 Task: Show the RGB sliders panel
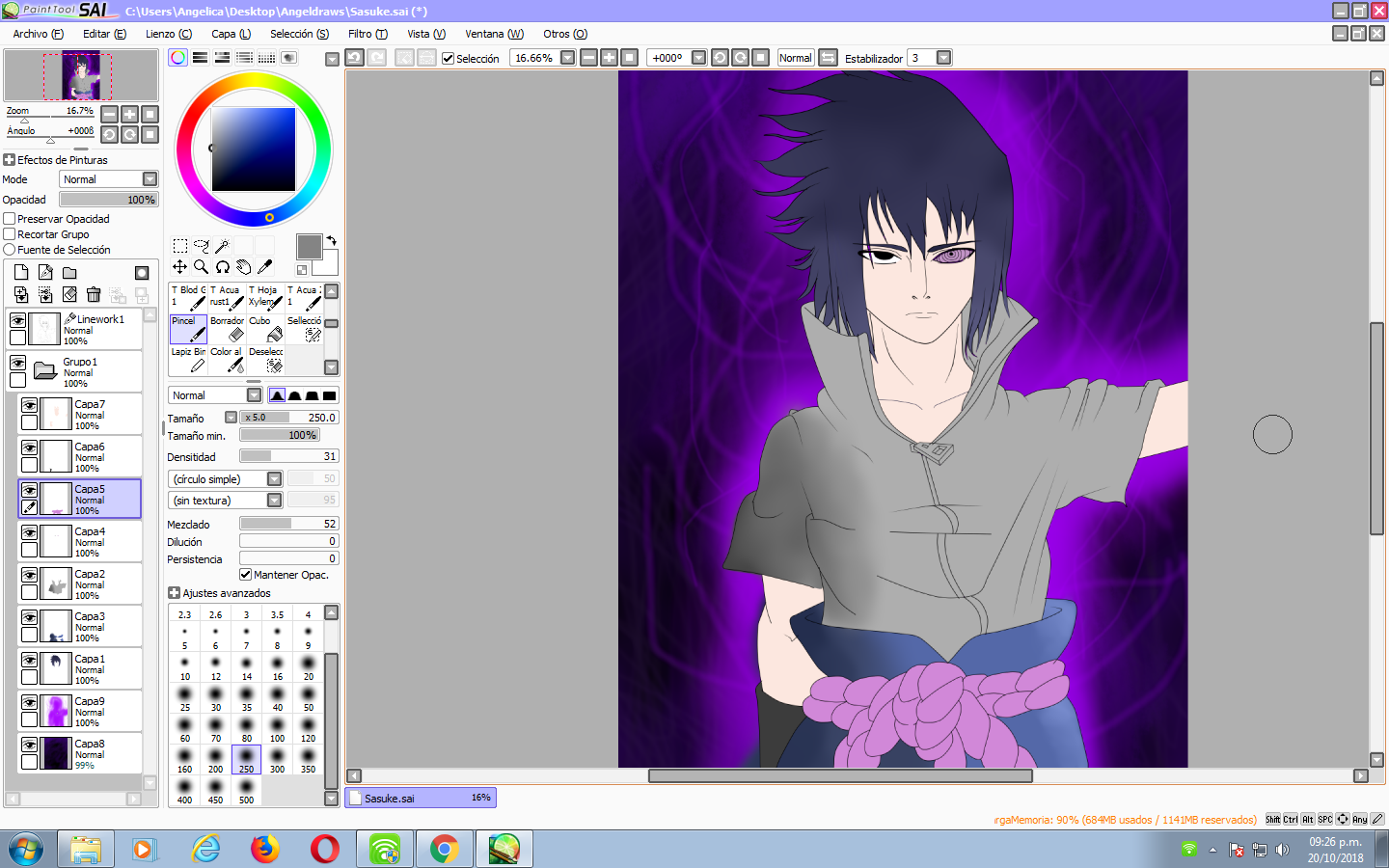tap(201, 58)
